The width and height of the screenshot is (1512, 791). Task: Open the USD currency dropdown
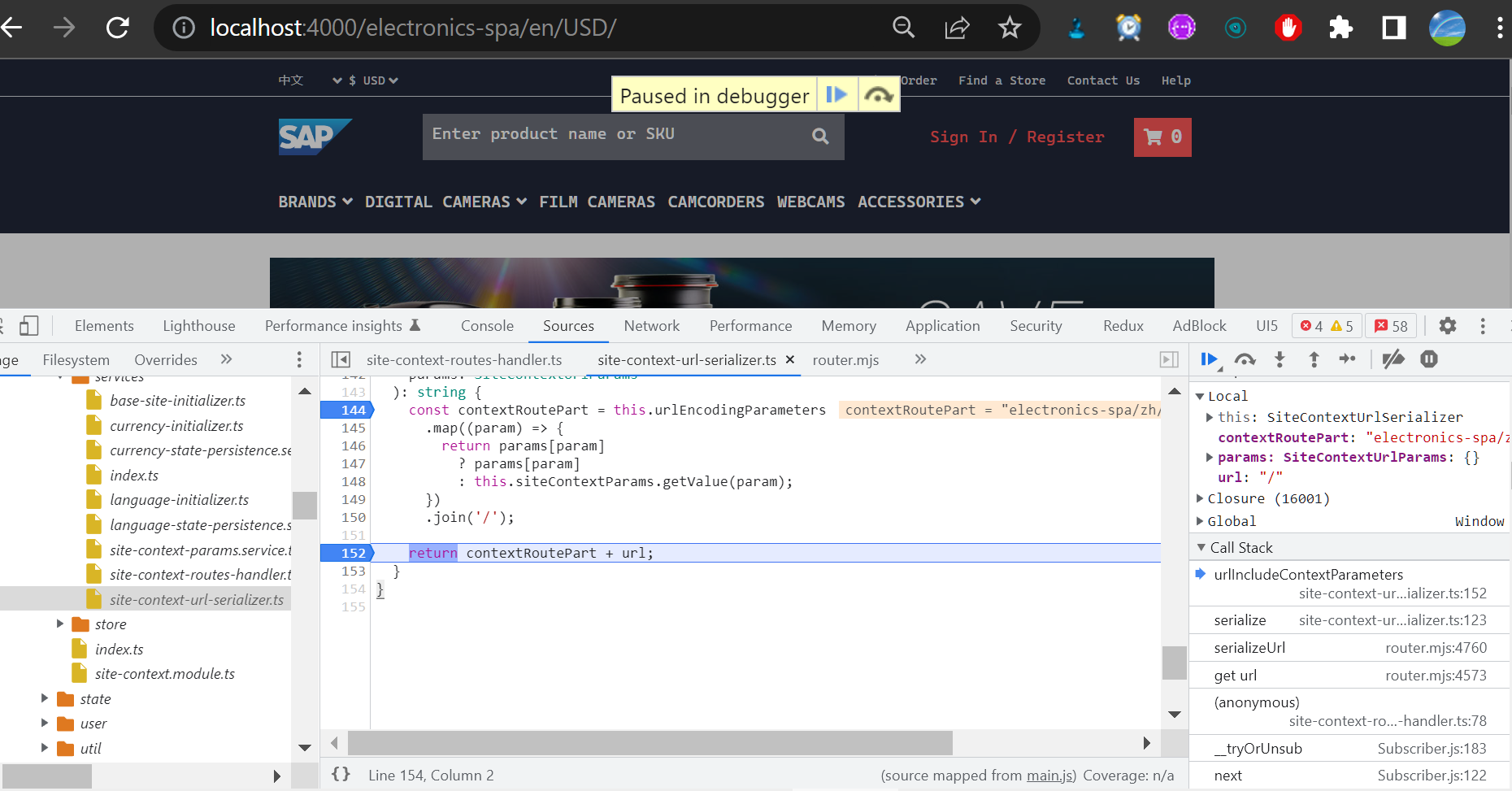click(x=373, y=80)
